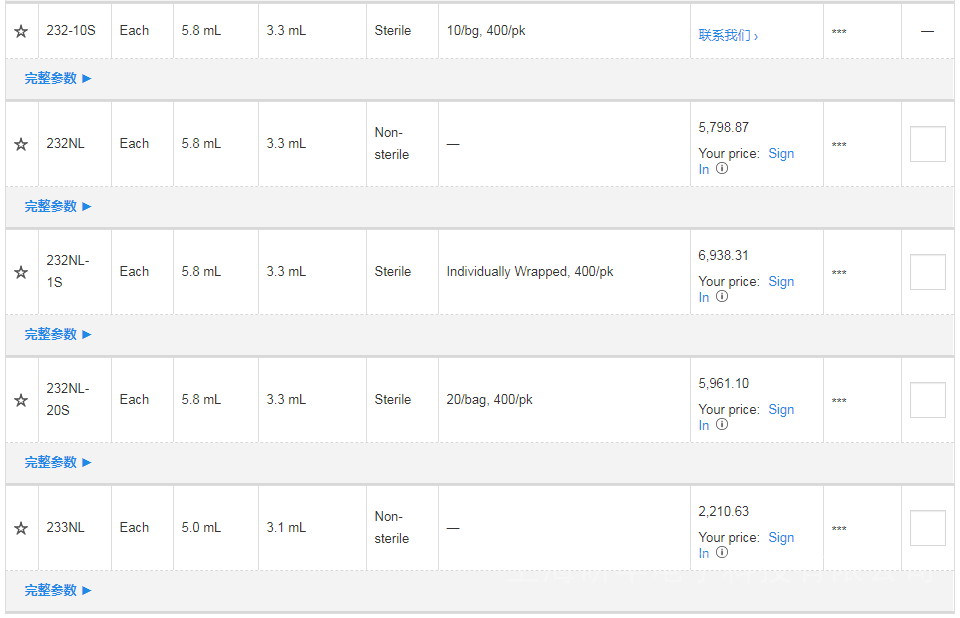
Task: Enter quantity for 232NL product
Action: point(927,144)
